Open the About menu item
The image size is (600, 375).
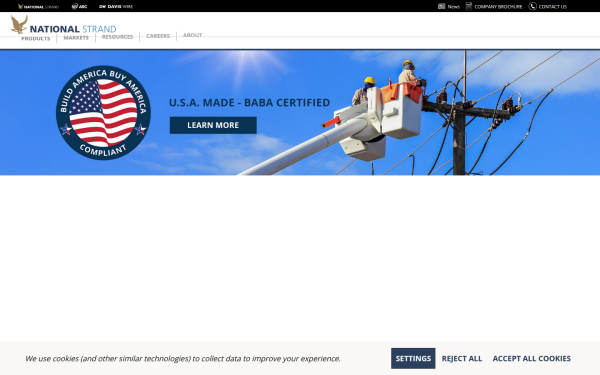pyautogui.click(x=192, y=35)
